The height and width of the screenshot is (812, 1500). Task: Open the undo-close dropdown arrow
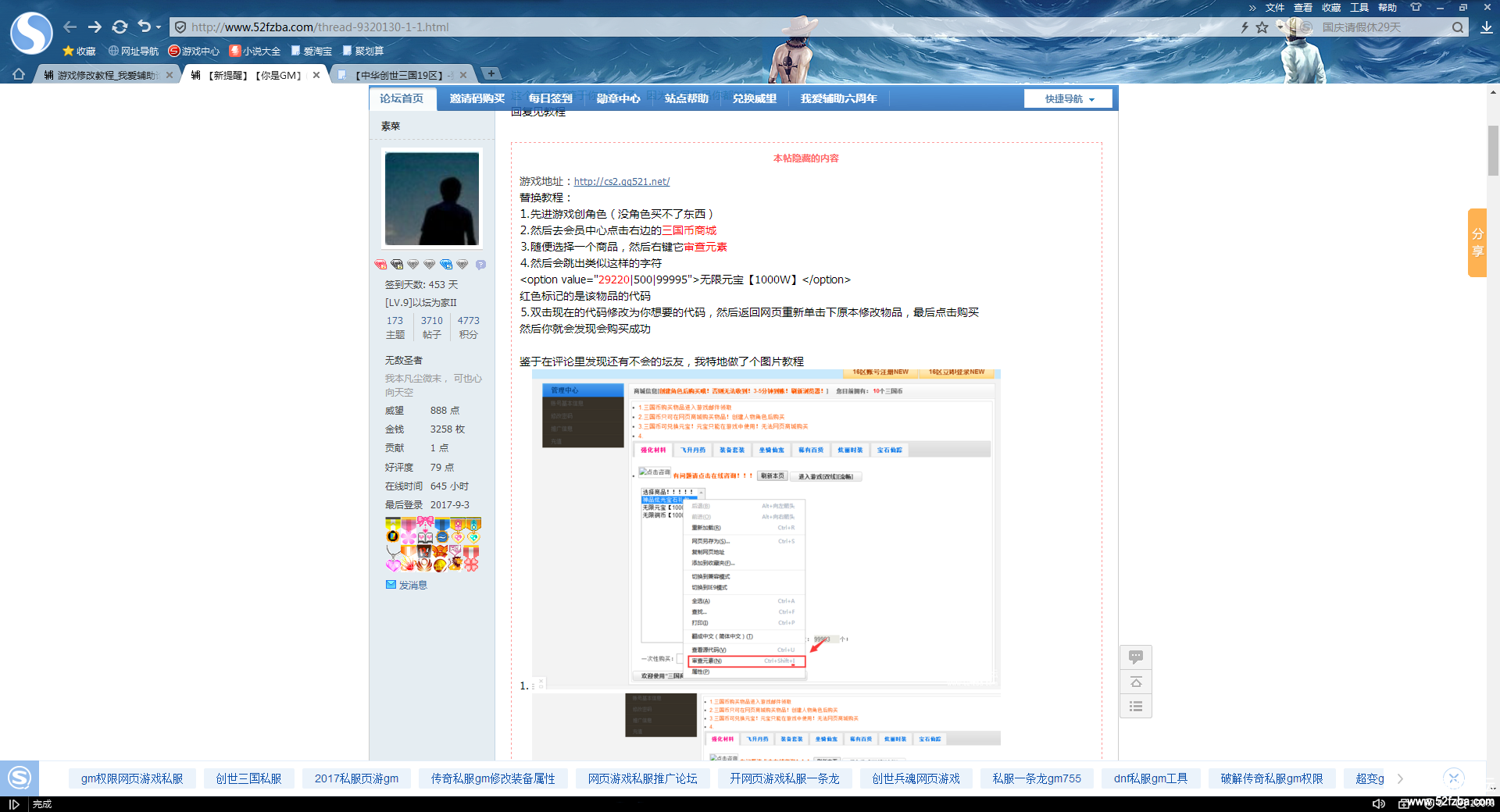point(159,27)
